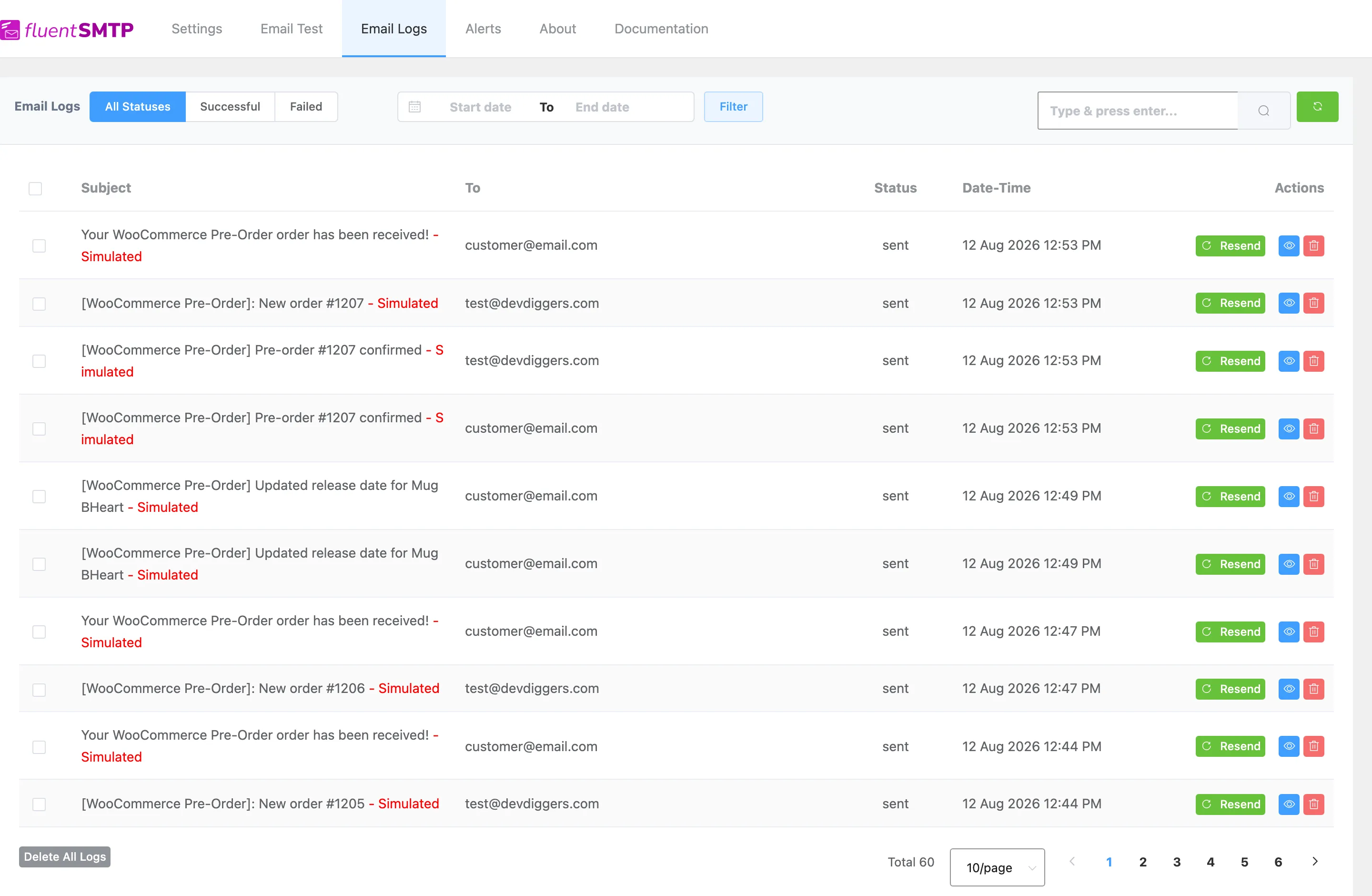Show only Failed emails

pos(306,107)
